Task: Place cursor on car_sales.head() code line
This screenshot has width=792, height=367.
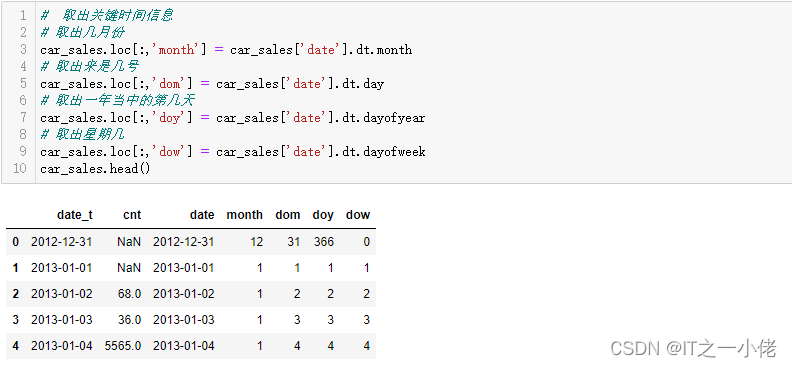Action: 95,168
